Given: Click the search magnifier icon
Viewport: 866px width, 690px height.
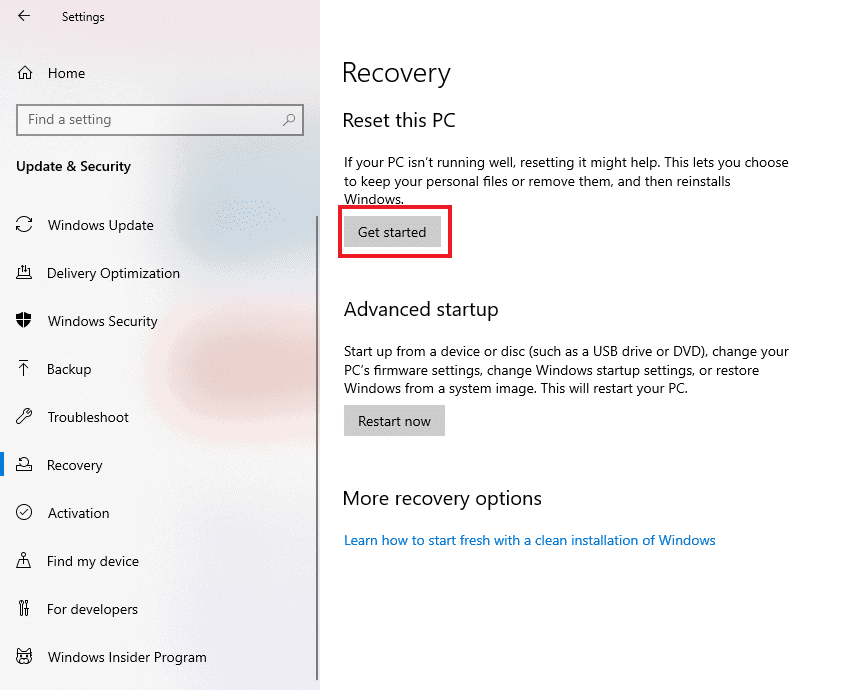Looking at the screenshot, I should tap(289, 120).
